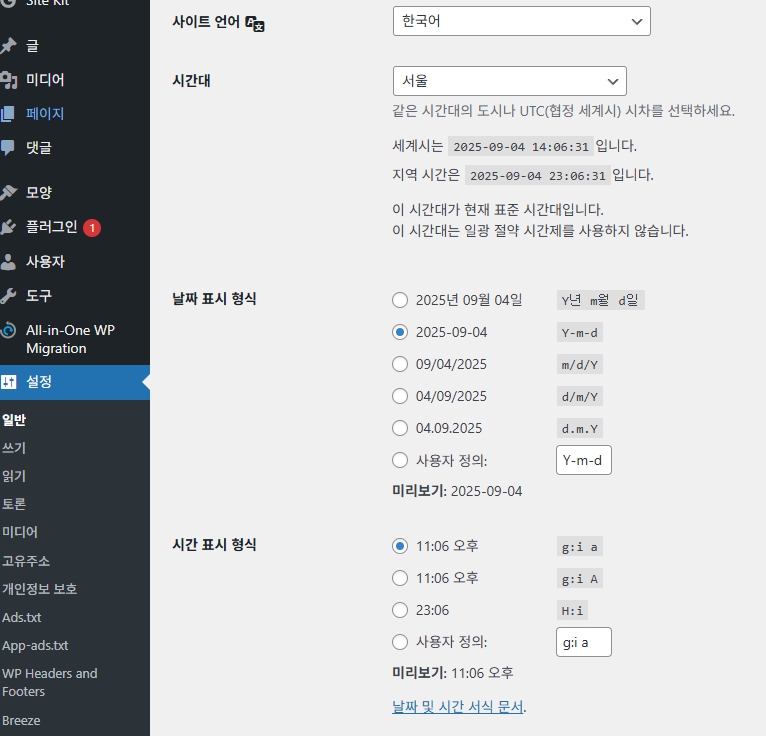The height and width of the screenshot is (736, 766).
Task: Open the 일반 settings submenu
Action: 14,420
